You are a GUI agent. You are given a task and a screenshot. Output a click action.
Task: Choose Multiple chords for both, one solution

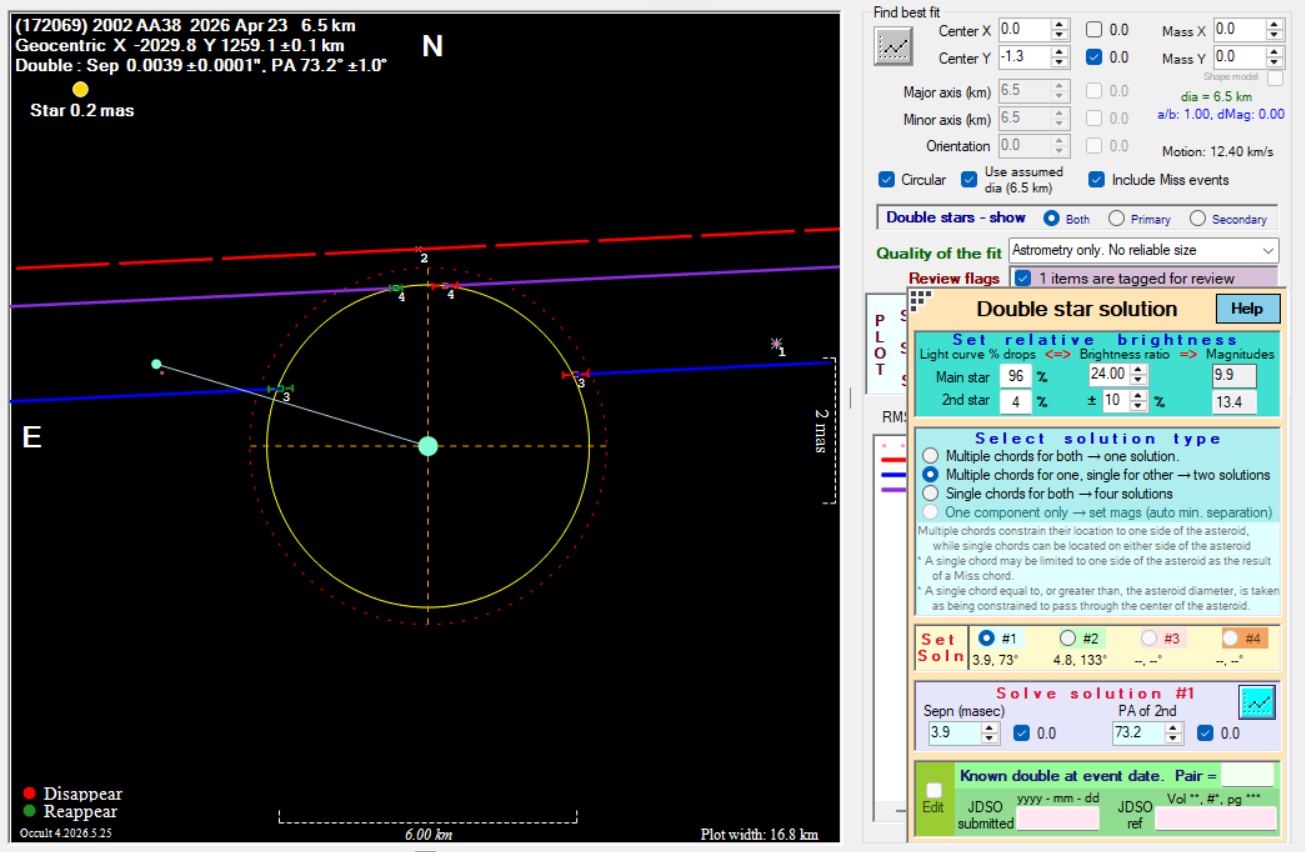pos(931,456)
